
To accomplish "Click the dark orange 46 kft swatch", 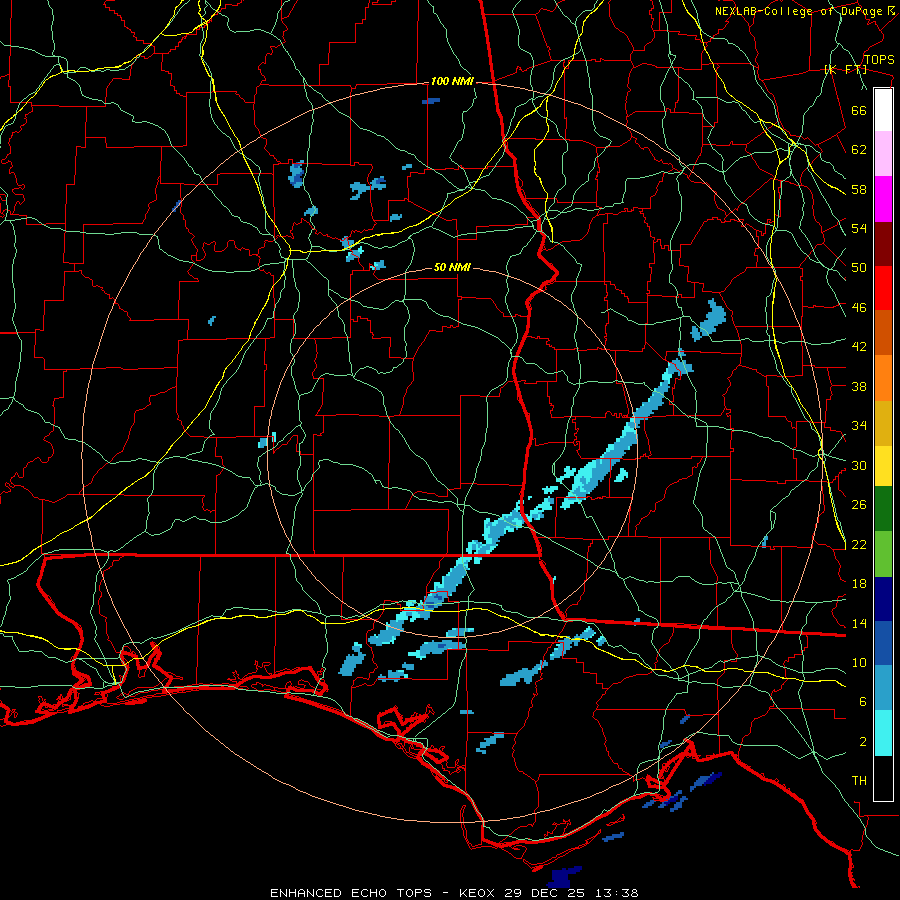I will pos(883,333).
